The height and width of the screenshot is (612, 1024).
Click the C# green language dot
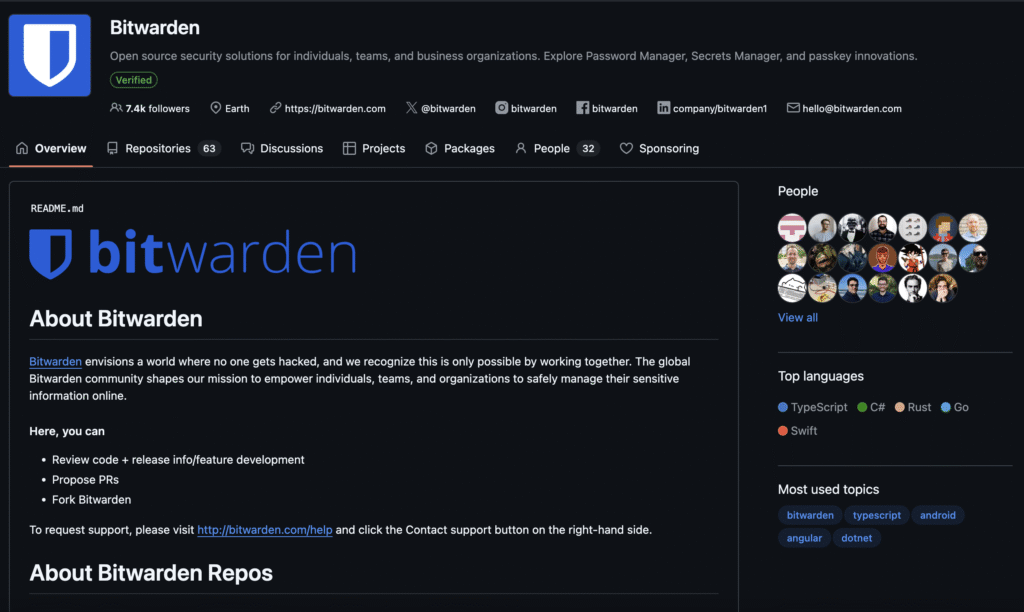click(862, 407)
